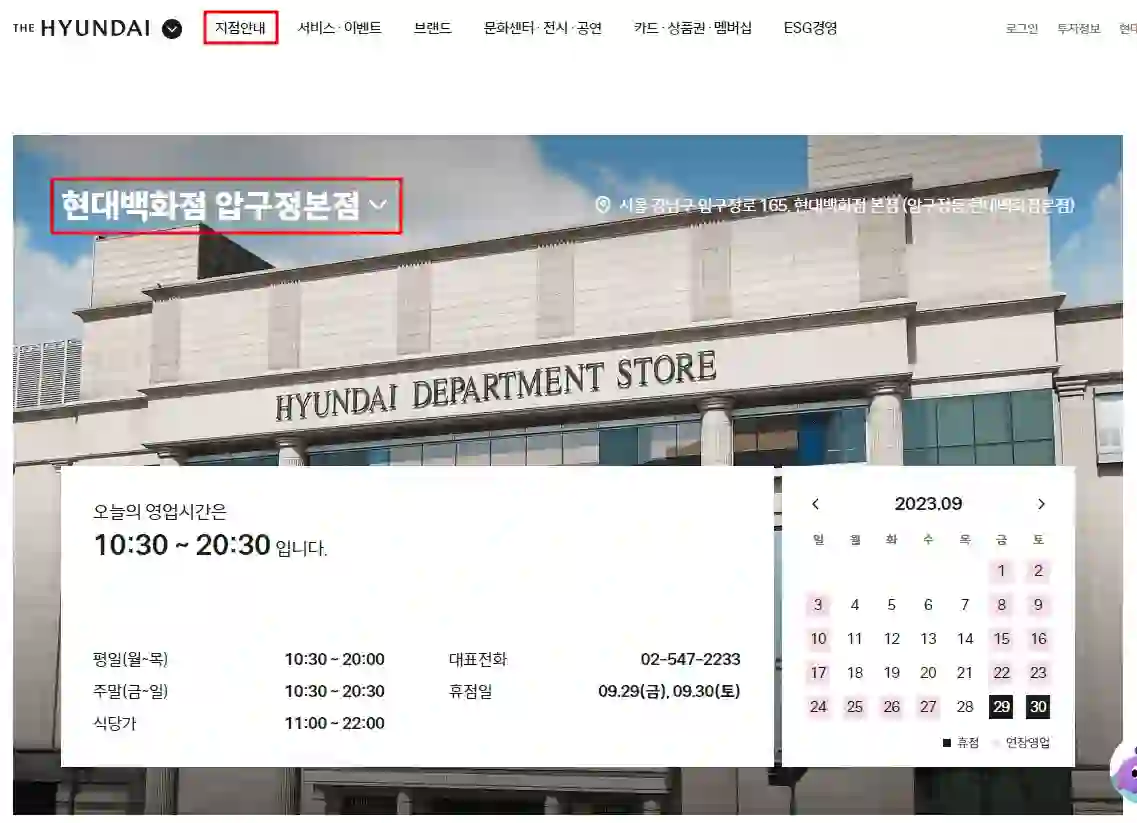Expand the 현대백화점 압구정본점 branch selector
The width and height of the screenshot is (1137, 823).
click(226, 205)
